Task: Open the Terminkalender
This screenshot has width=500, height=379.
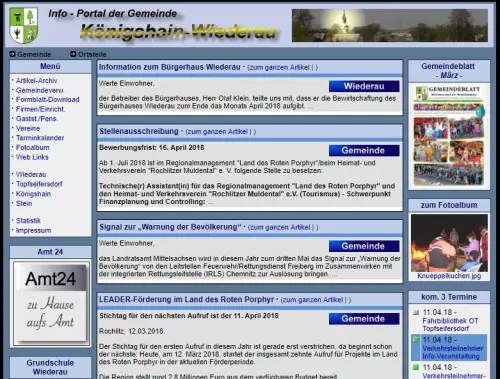Action: click(x=40, y=138)
